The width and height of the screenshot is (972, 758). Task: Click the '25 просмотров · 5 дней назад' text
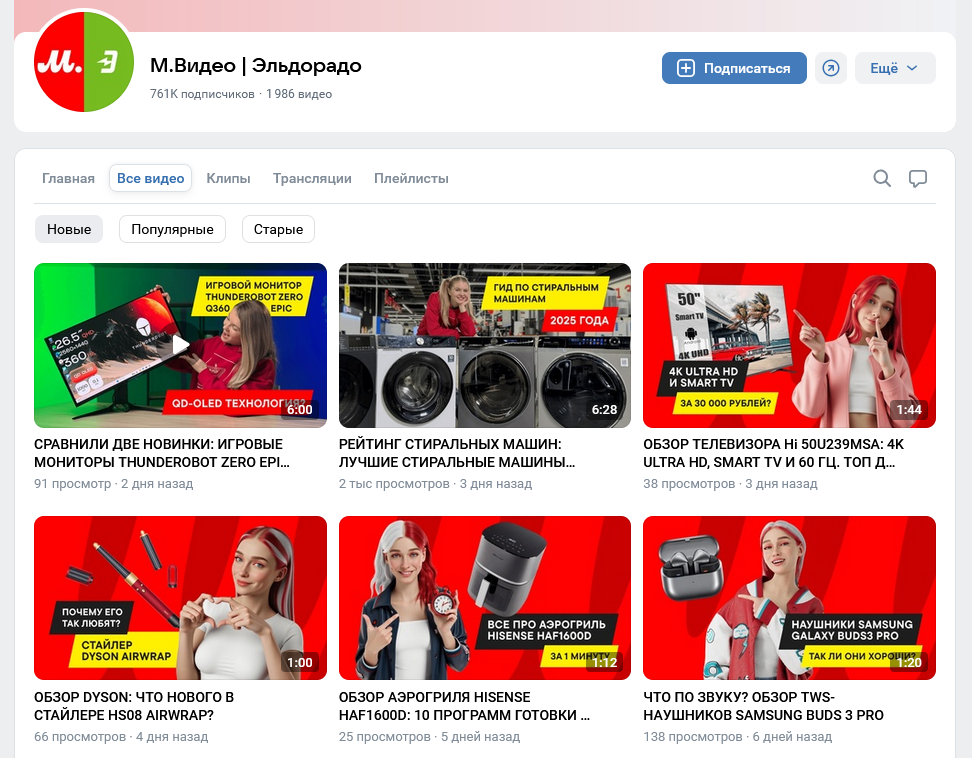(x=429, y=737)
